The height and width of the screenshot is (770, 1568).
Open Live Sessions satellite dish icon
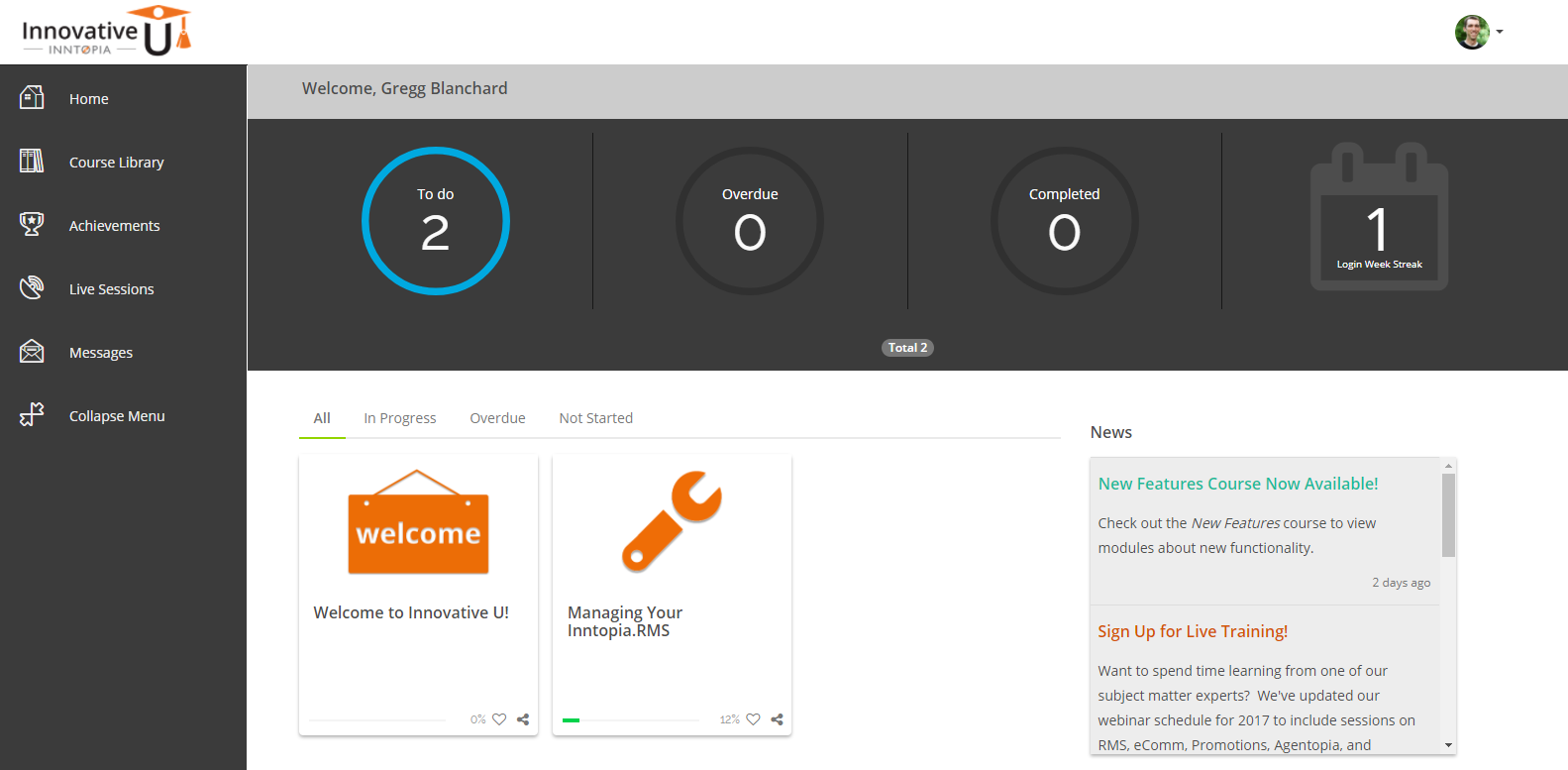pos(32,287)
